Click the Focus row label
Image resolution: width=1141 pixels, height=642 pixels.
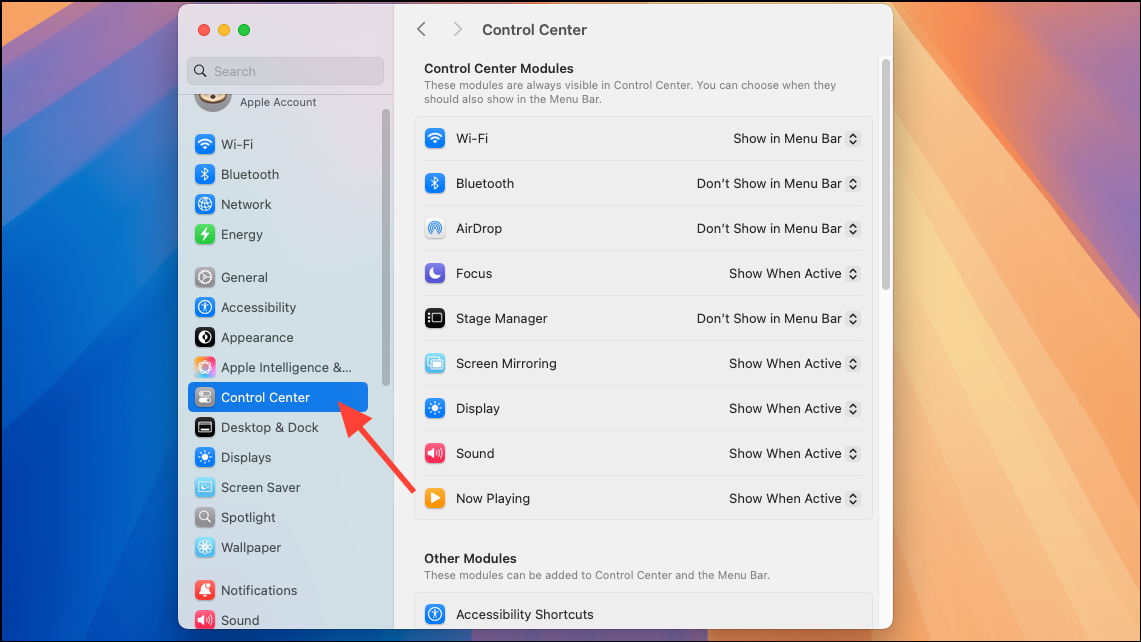(x=474, y=274)
